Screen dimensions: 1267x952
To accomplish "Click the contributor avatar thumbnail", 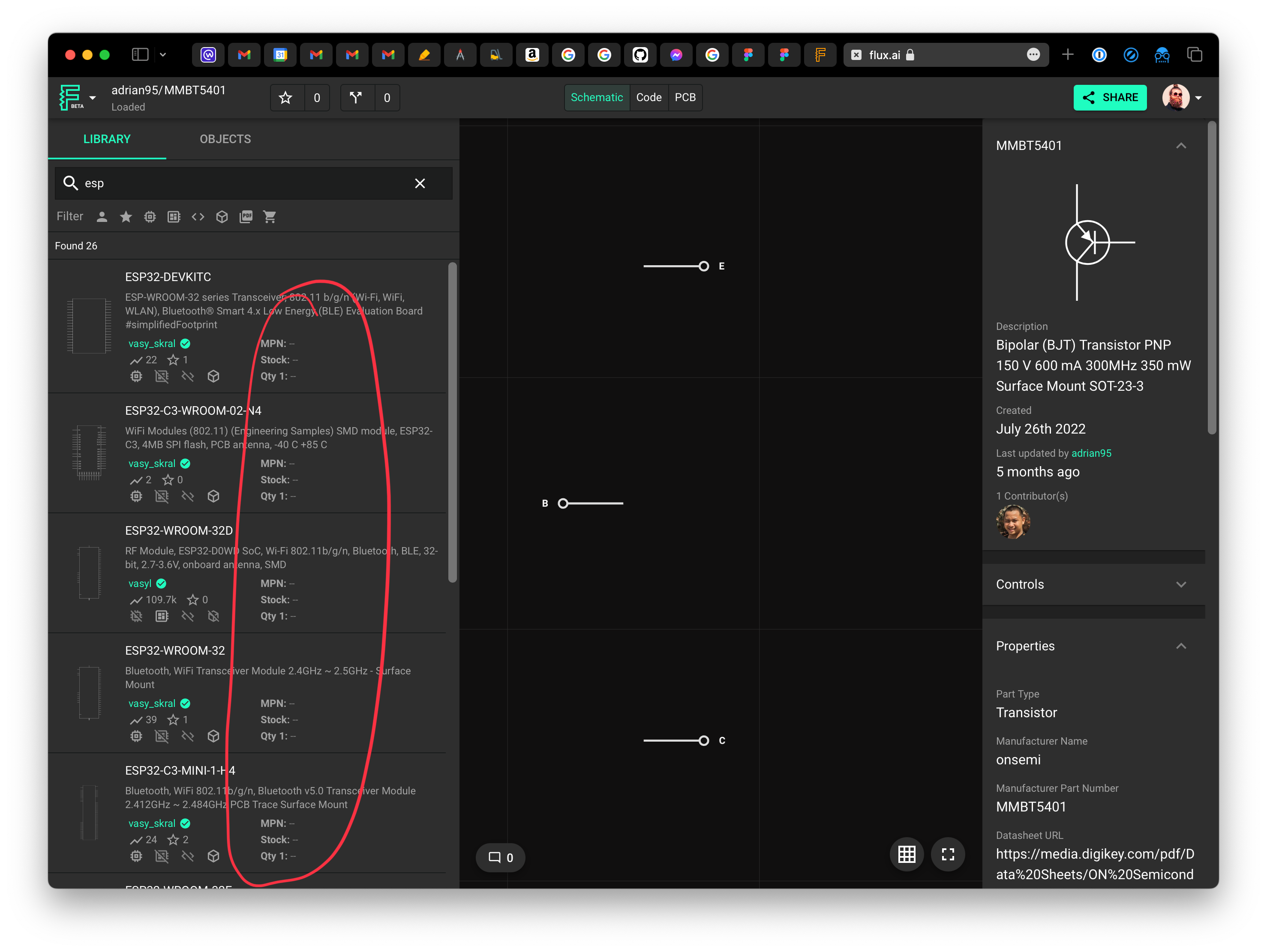I will click(1013, 521).
